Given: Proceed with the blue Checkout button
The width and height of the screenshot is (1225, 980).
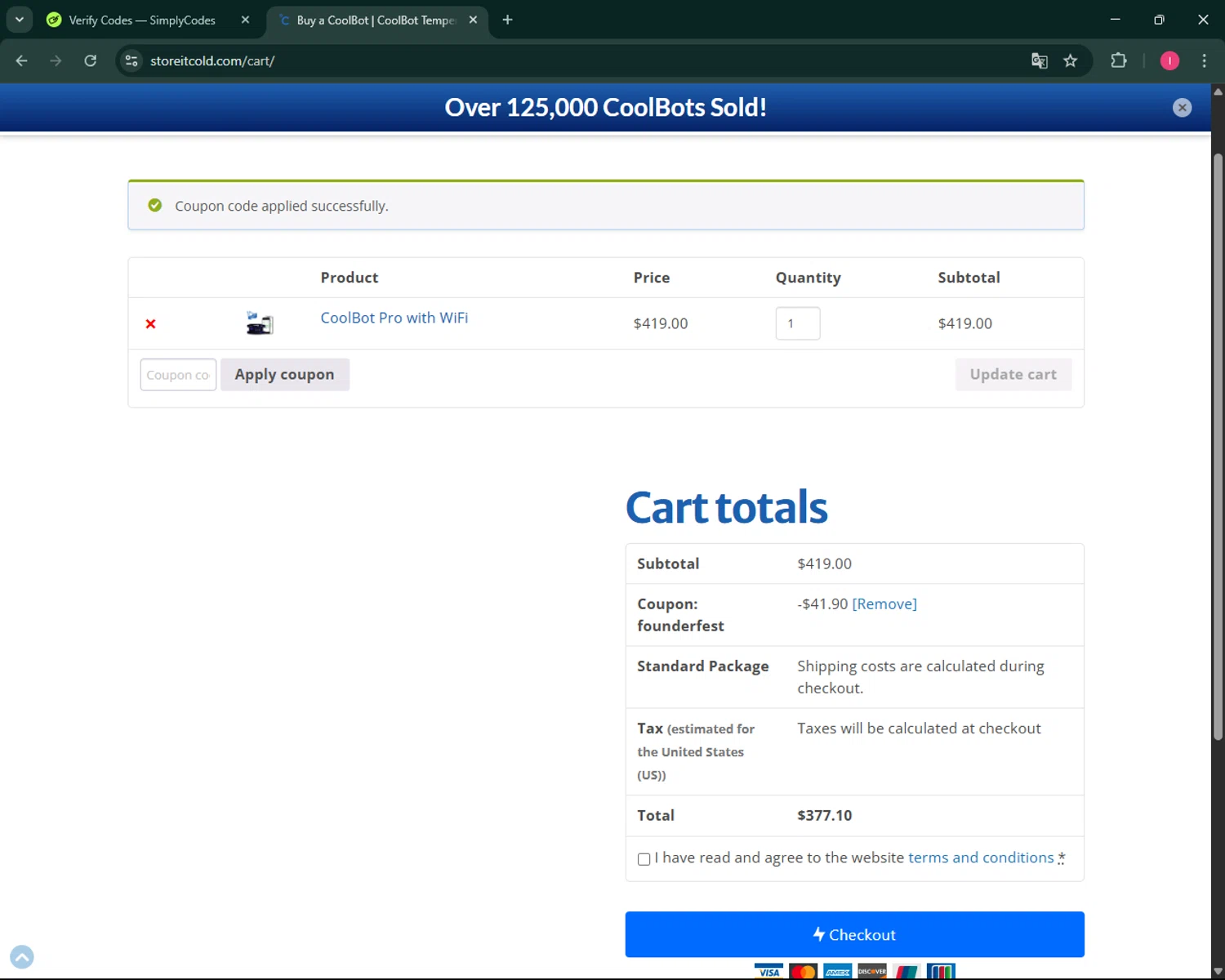Looking at the screenshot, I should click(855, 934).
